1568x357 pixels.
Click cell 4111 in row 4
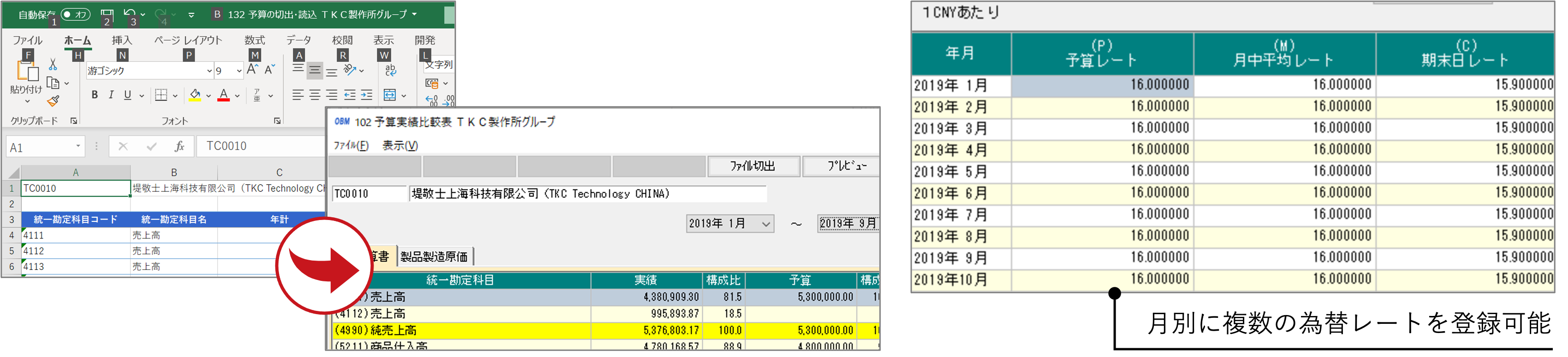[x=76, y=236]
